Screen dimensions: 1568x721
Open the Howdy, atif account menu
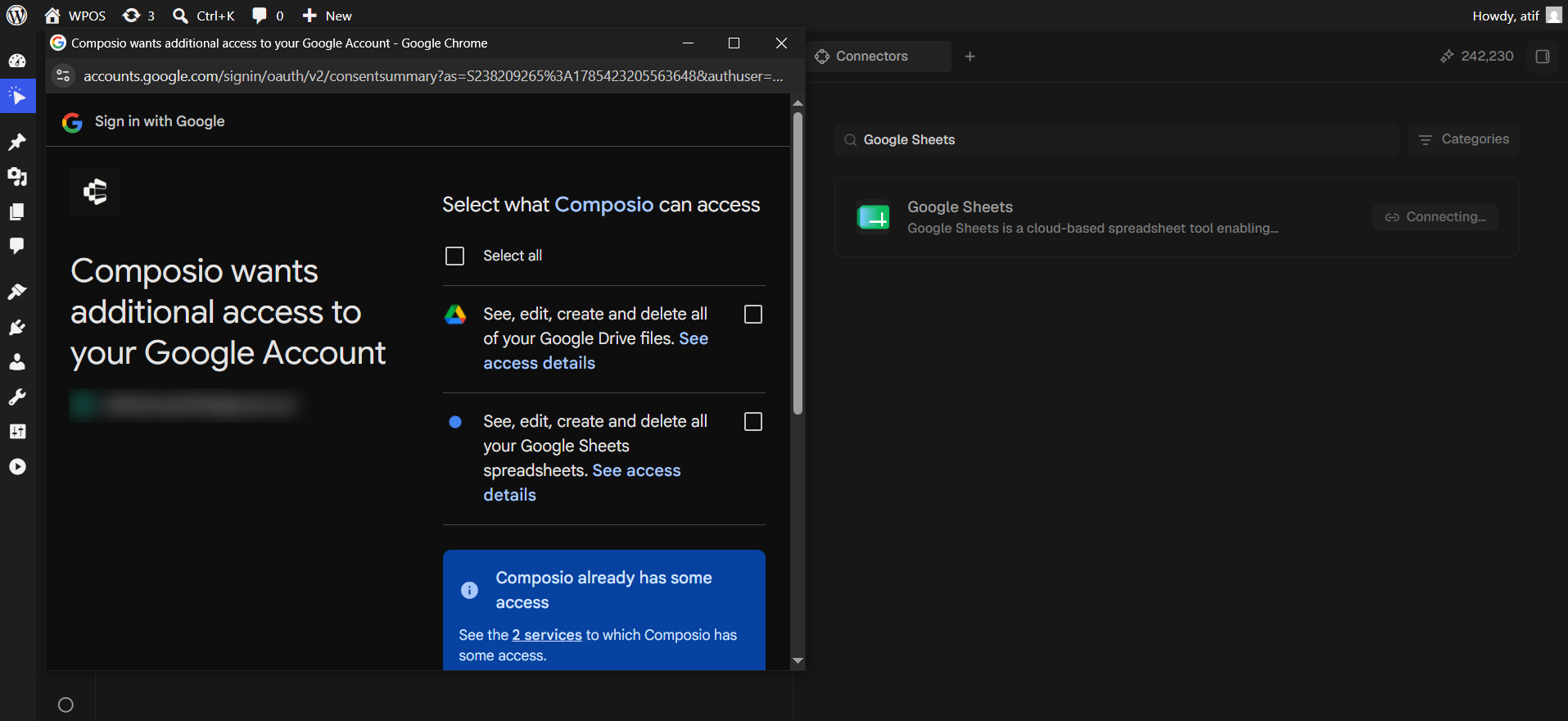(1516, 16)
